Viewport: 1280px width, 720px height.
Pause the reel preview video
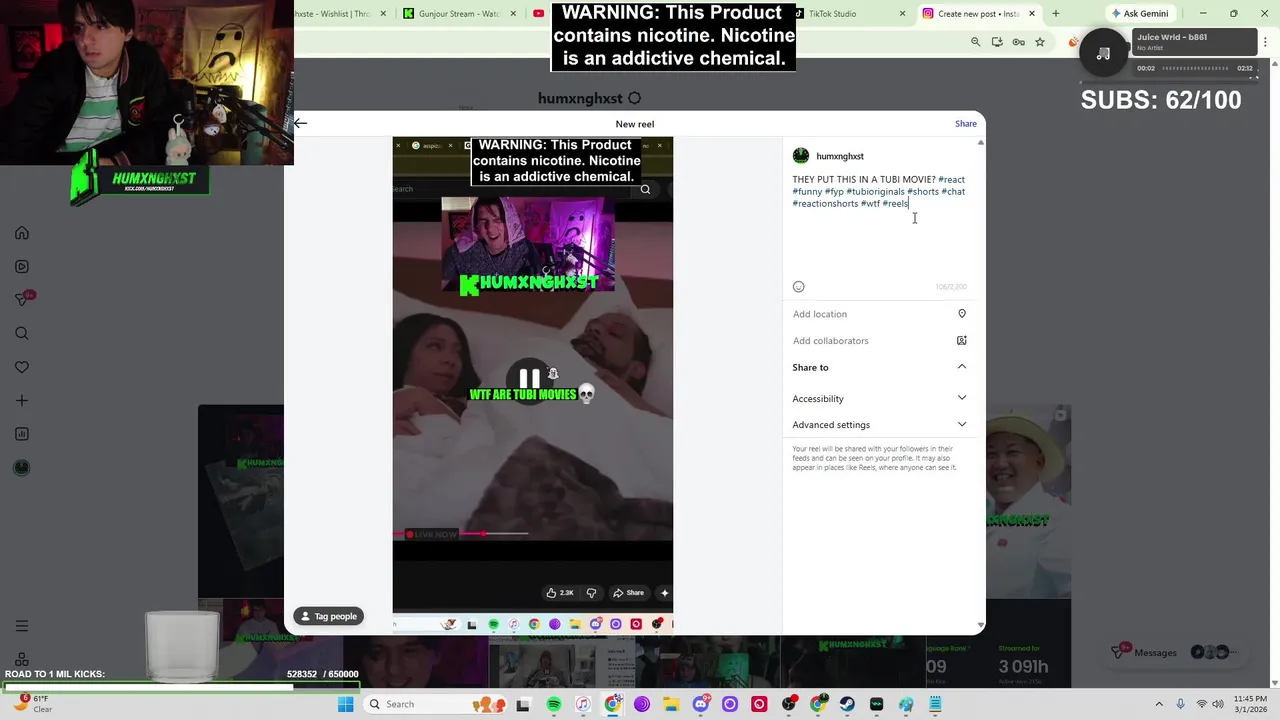pyautogui.click(x=529, y=378)
